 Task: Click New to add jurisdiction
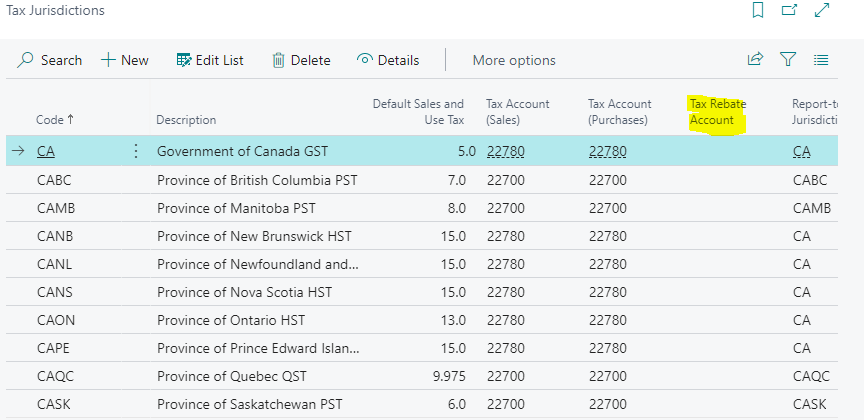125,60
